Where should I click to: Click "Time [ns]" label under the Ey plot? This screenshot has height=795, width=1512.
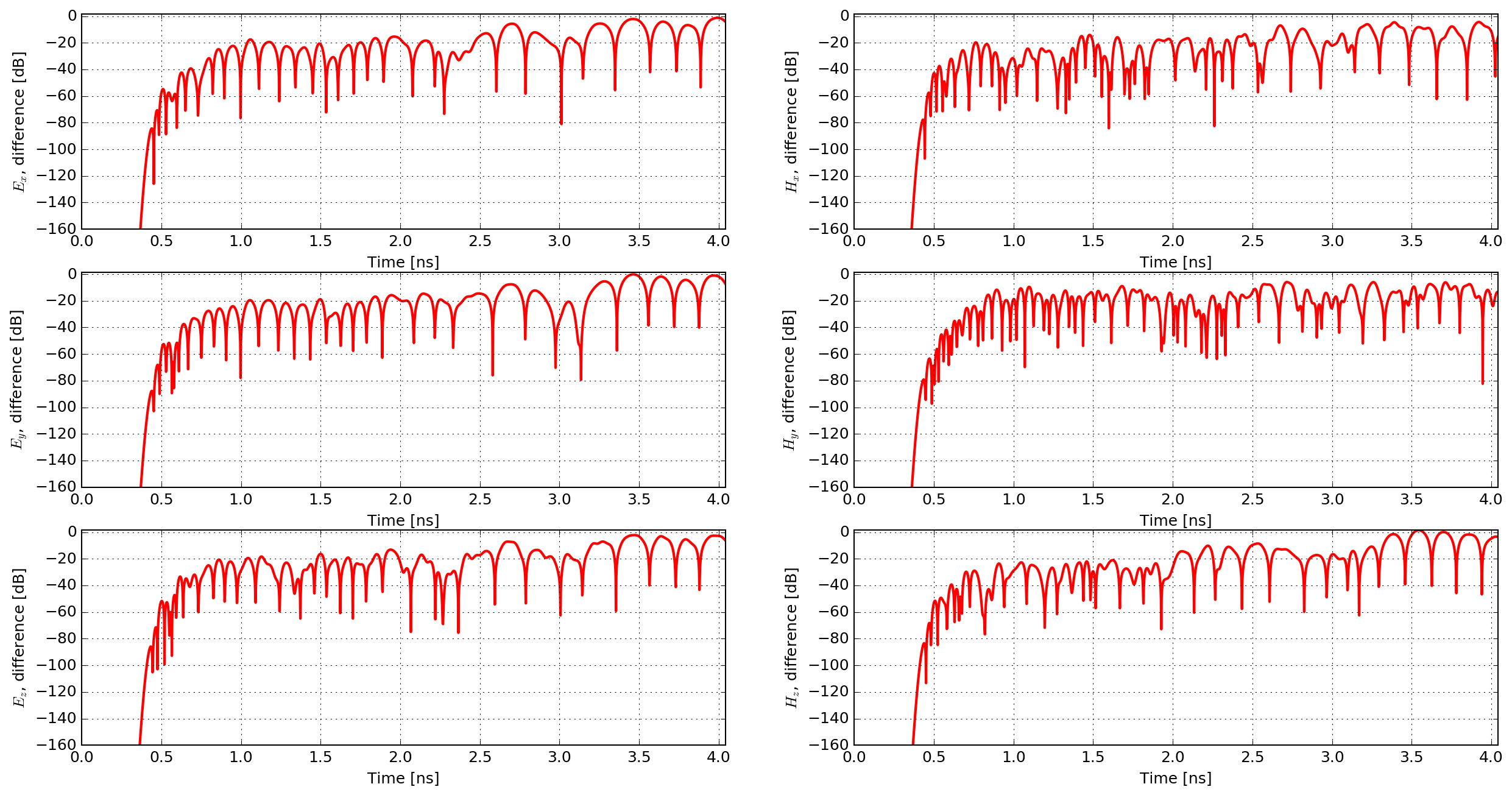point(403,521)
